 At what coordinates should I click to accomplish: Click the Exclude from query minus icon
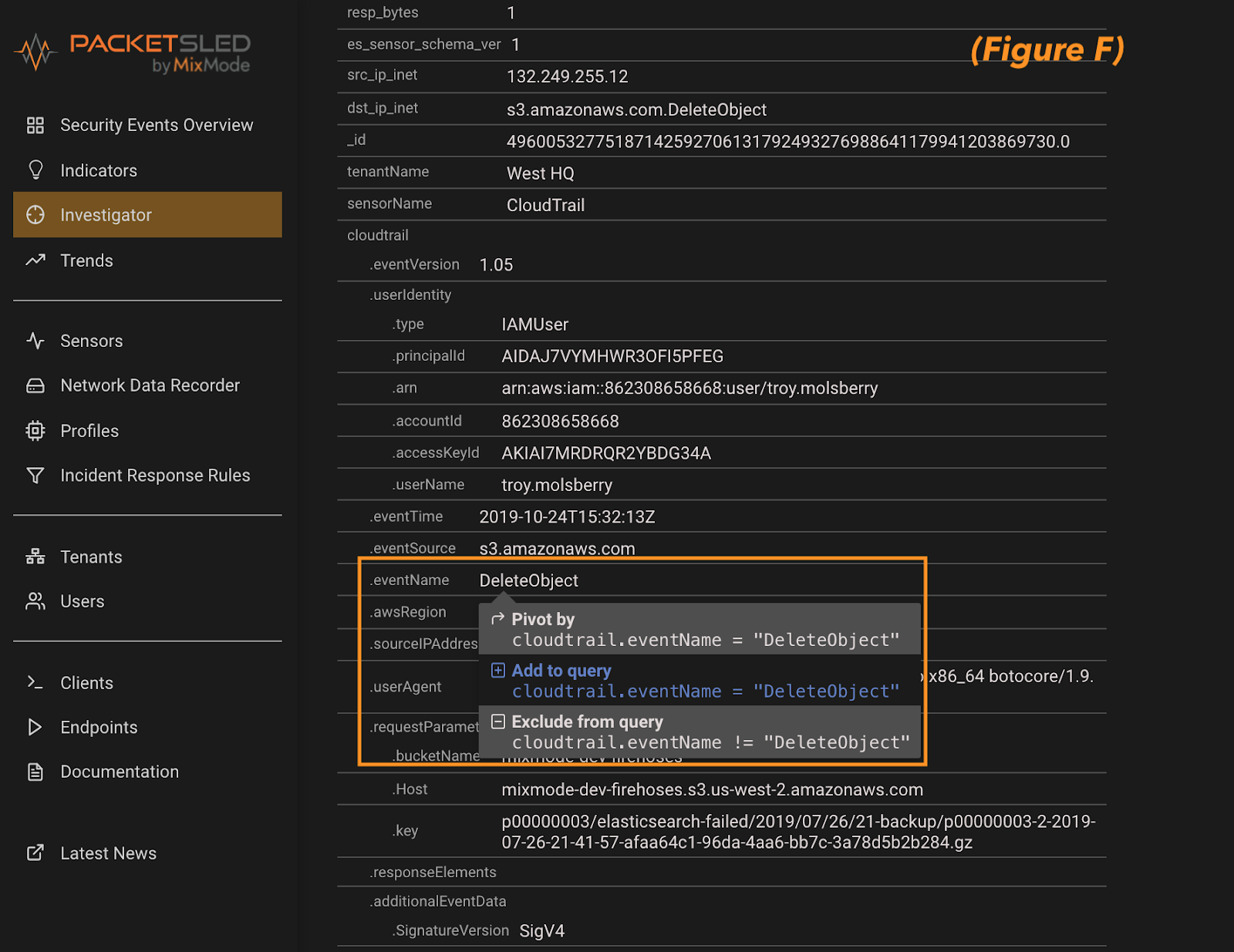tap(498, 722)
